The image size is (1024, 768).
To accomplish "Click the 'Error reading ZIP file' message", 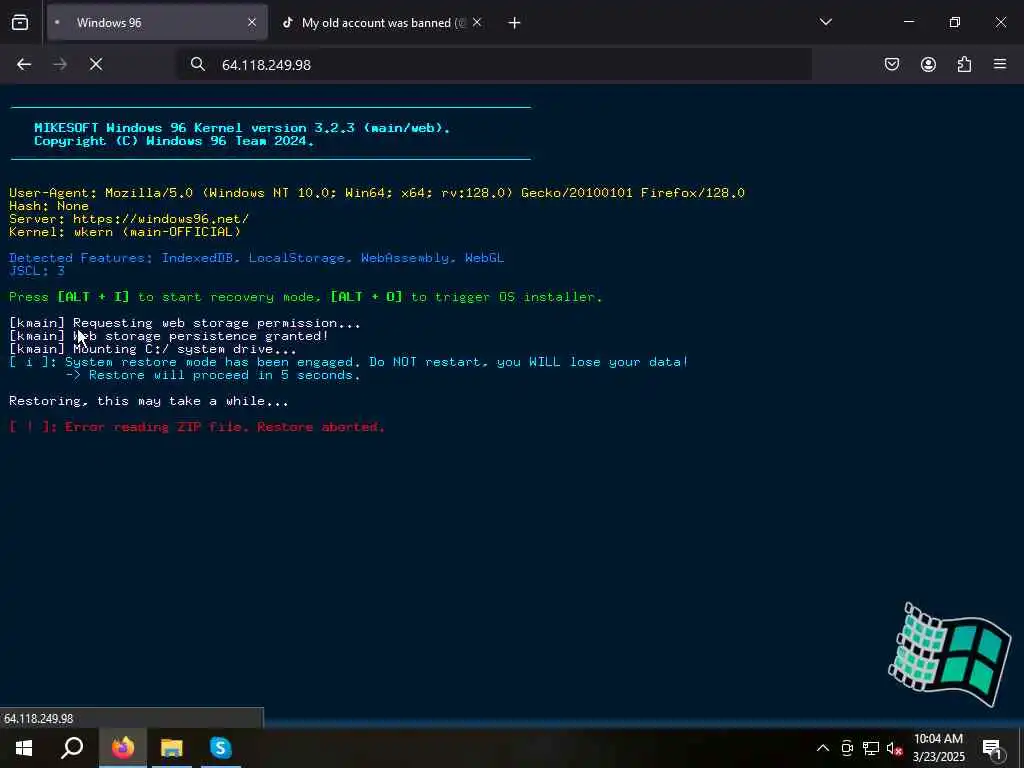I will click(x=197, y=427).
